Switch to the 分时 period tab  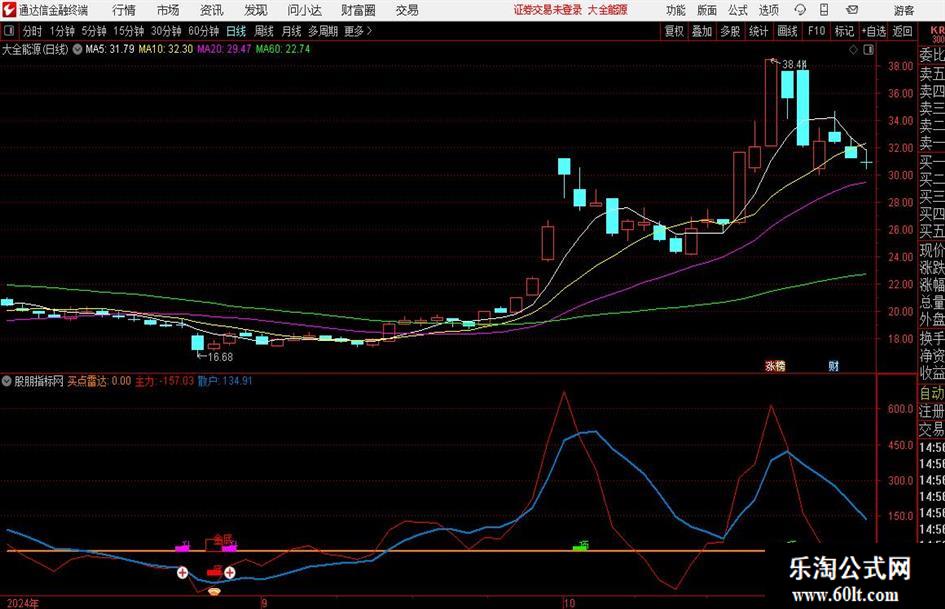pos(33,31)
